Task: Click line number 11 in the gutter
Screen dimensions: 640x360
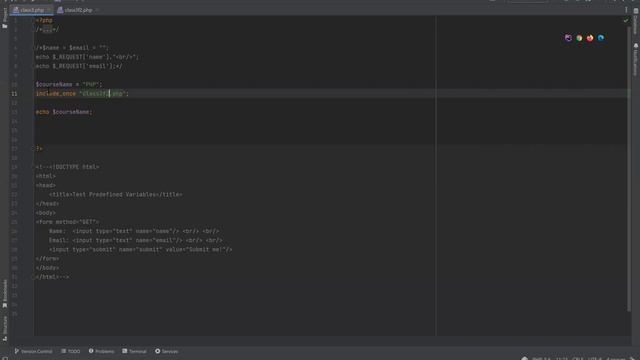Action: 14,93
